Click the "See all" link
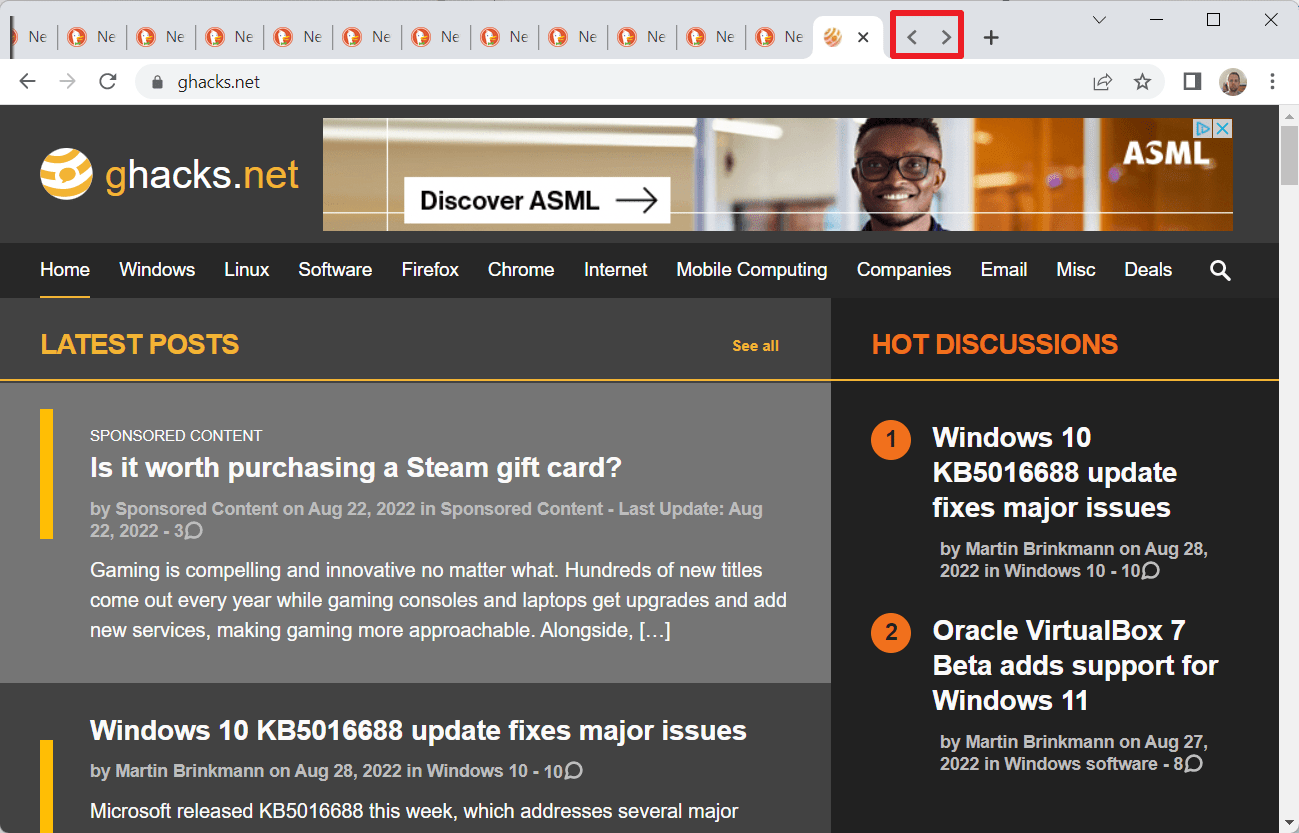This screenshot has width=1299, height=833. pyautogui.click(x=755, y=344)
